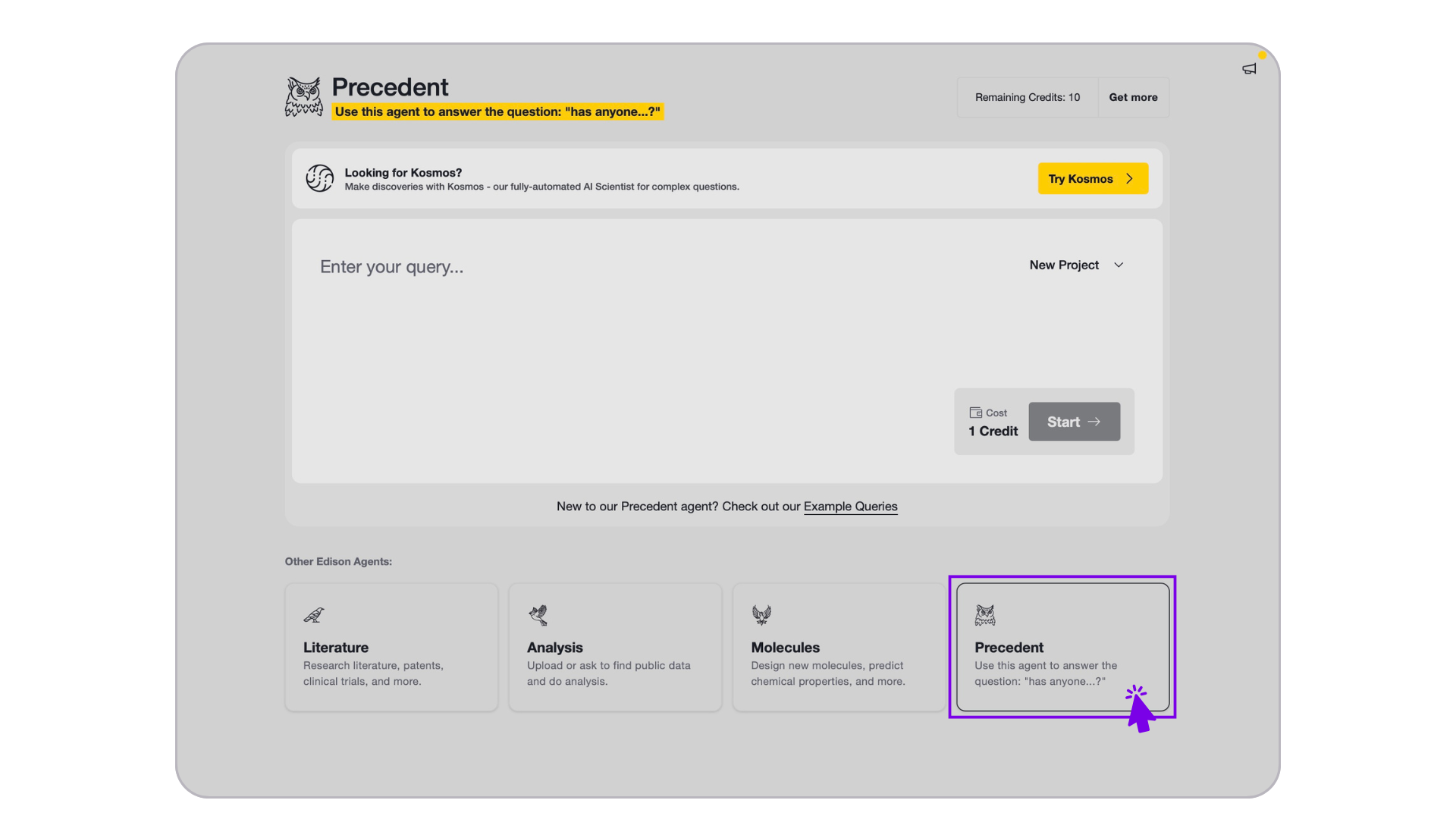
Task: Click Get more credits
Action: click(x=1133, y=97)
